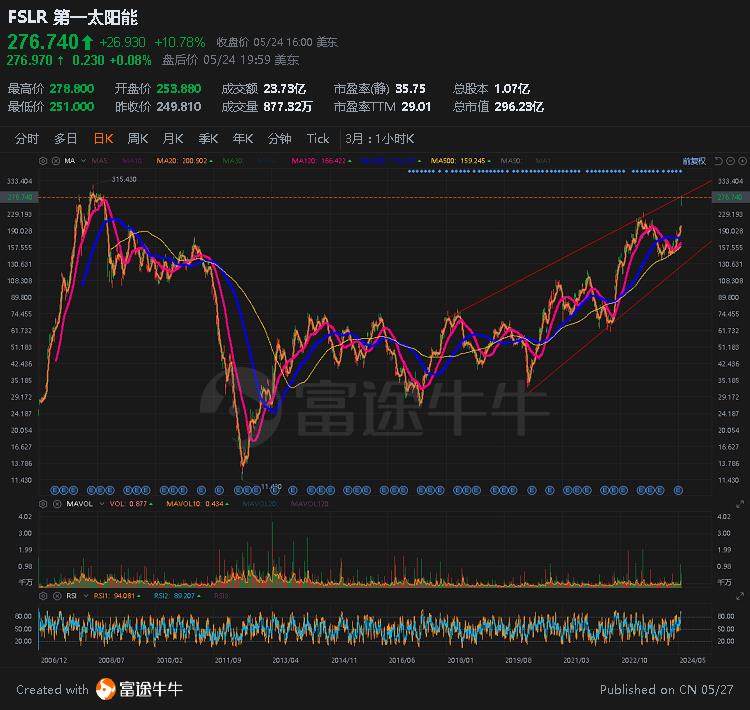
Task: Switch to the 多日 multi-day tab
Action: [66, 139]
